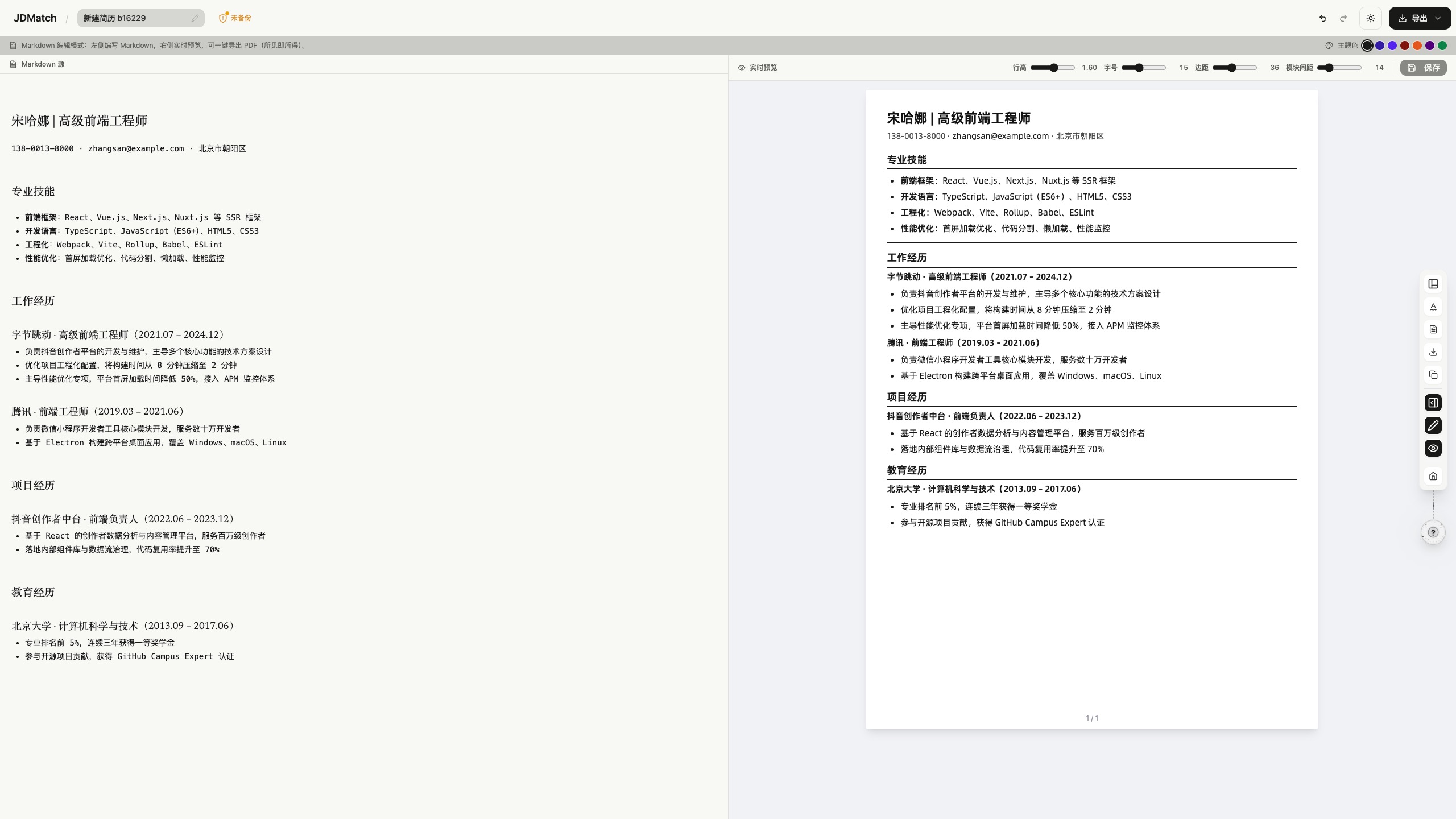Click the 未备份 backup warning indicator
Image resolution: width=1456 pixels, height=819 pixels.
(x=235, y=18)
